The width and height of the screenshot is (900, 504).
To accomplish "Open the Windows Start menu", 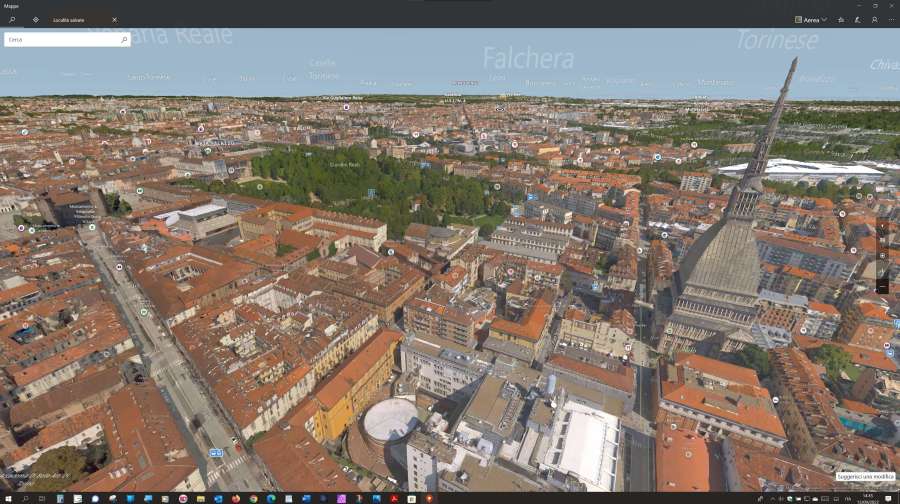I will (8, 498).
